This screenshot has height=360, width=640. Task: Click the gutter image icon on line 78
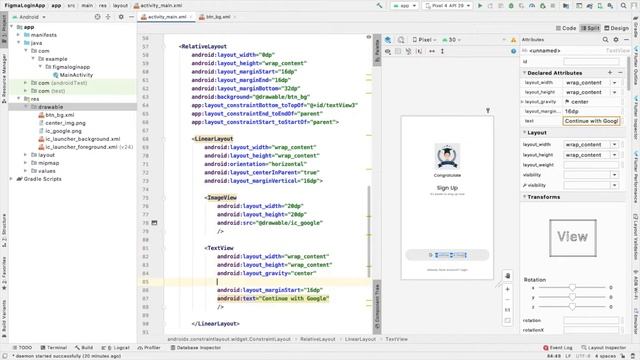pos(154,223)
